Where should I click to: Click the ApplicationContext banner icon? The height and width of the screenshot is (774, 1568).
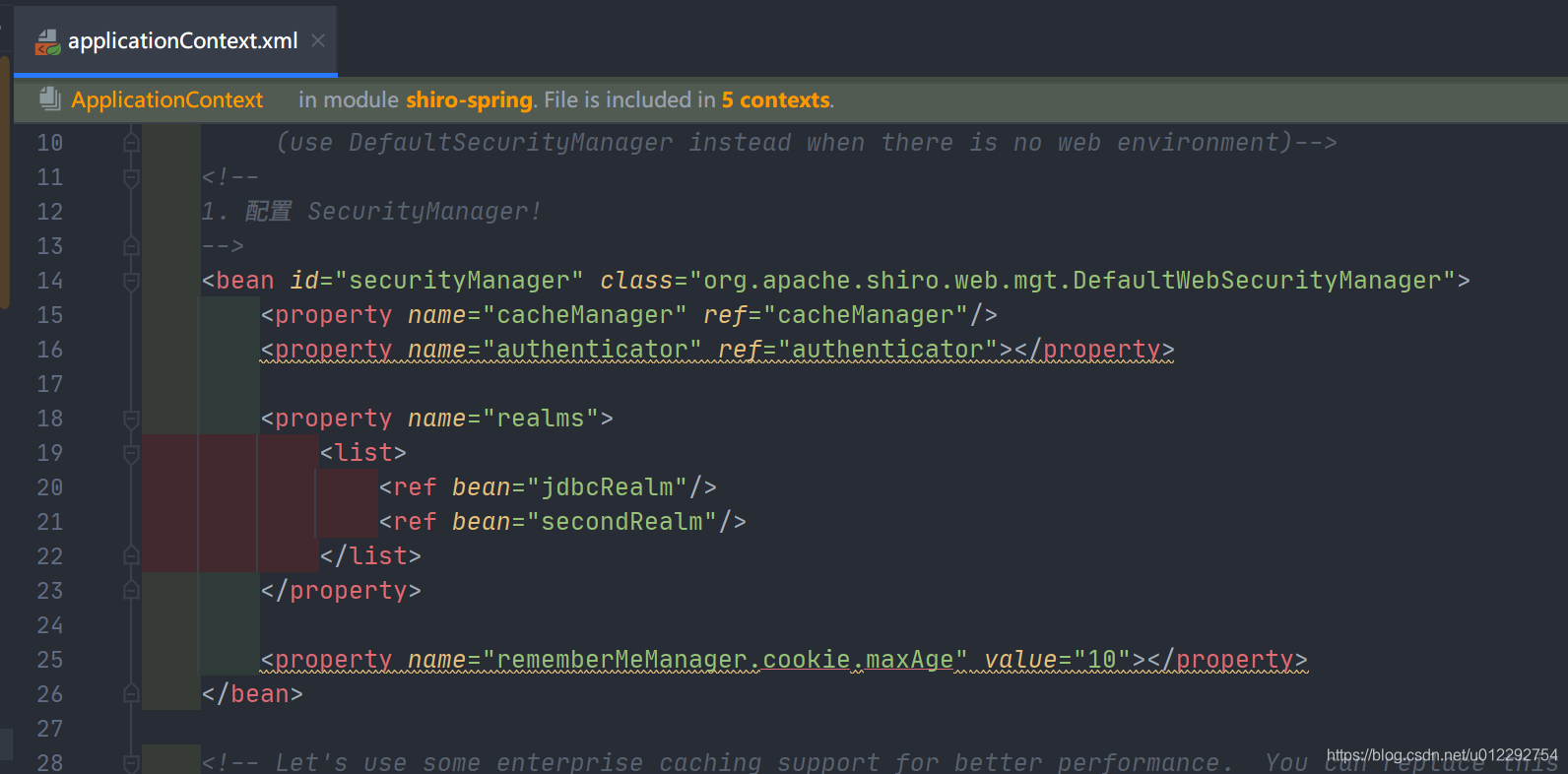(49, 98)
